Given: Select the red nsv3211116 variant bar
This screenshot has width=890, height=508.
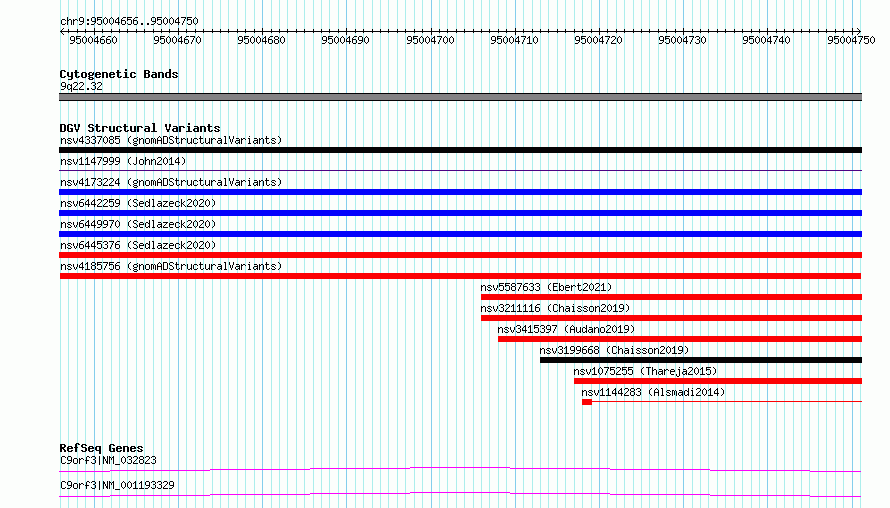Looking at the screenshot, I should point(671,318).
